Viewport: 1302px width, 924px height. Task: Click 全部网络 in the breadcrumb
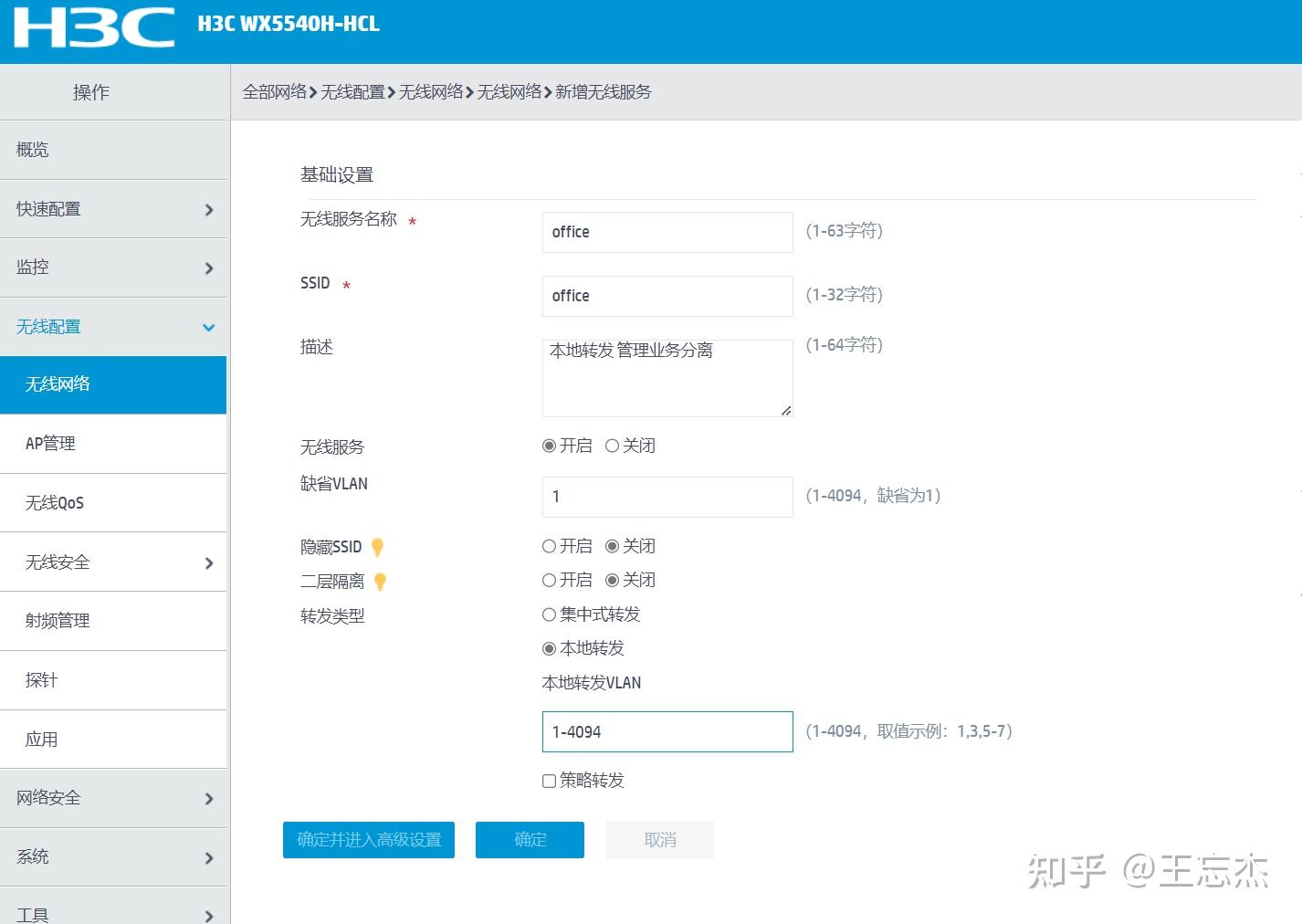coord(275,91)
